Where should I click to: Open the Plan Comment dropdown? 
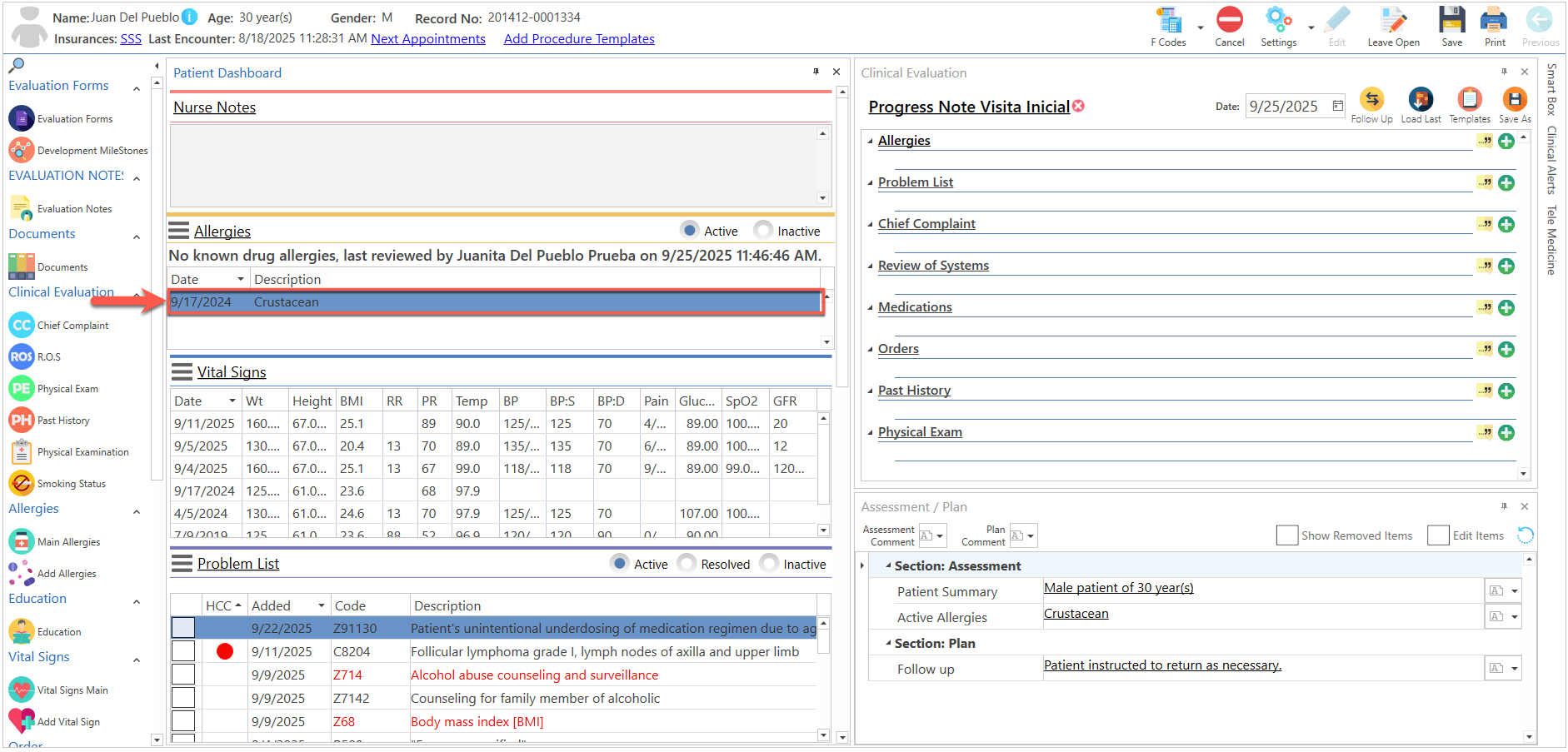click(x=1031, y=535)
